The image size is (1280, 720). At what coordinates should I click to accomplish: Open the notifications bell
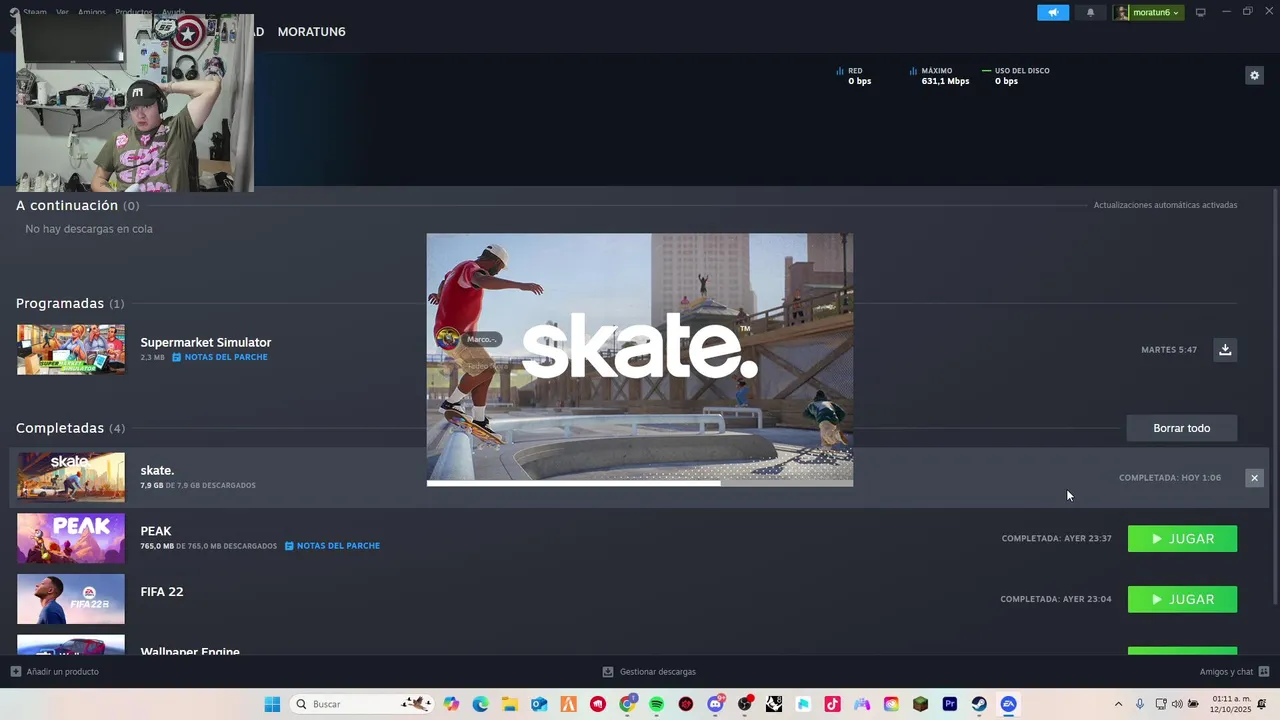point(1090,13)
